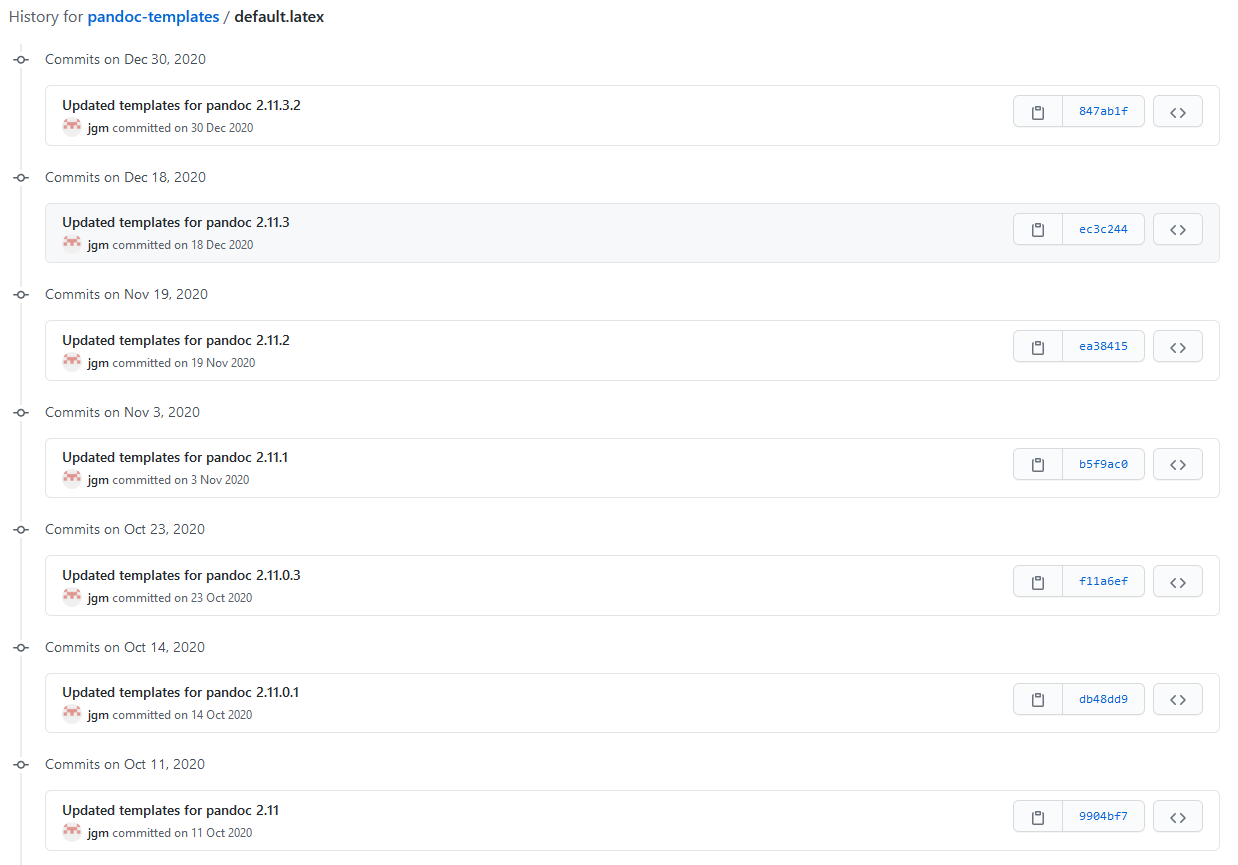The height and width of the screenshot is (865, 1238).
Task: Open 'Updated templates for pandoc 2.11' commit
Action: [170, 810]
